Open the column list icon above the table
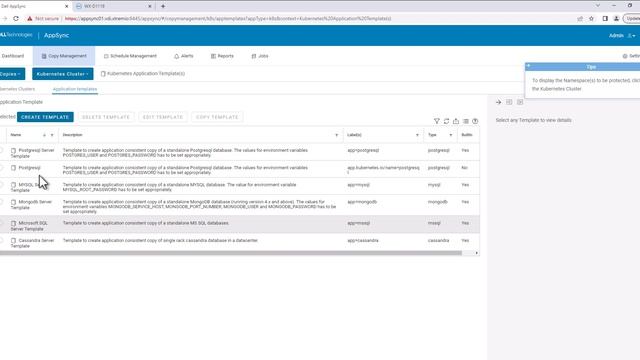 pos(466,121)
